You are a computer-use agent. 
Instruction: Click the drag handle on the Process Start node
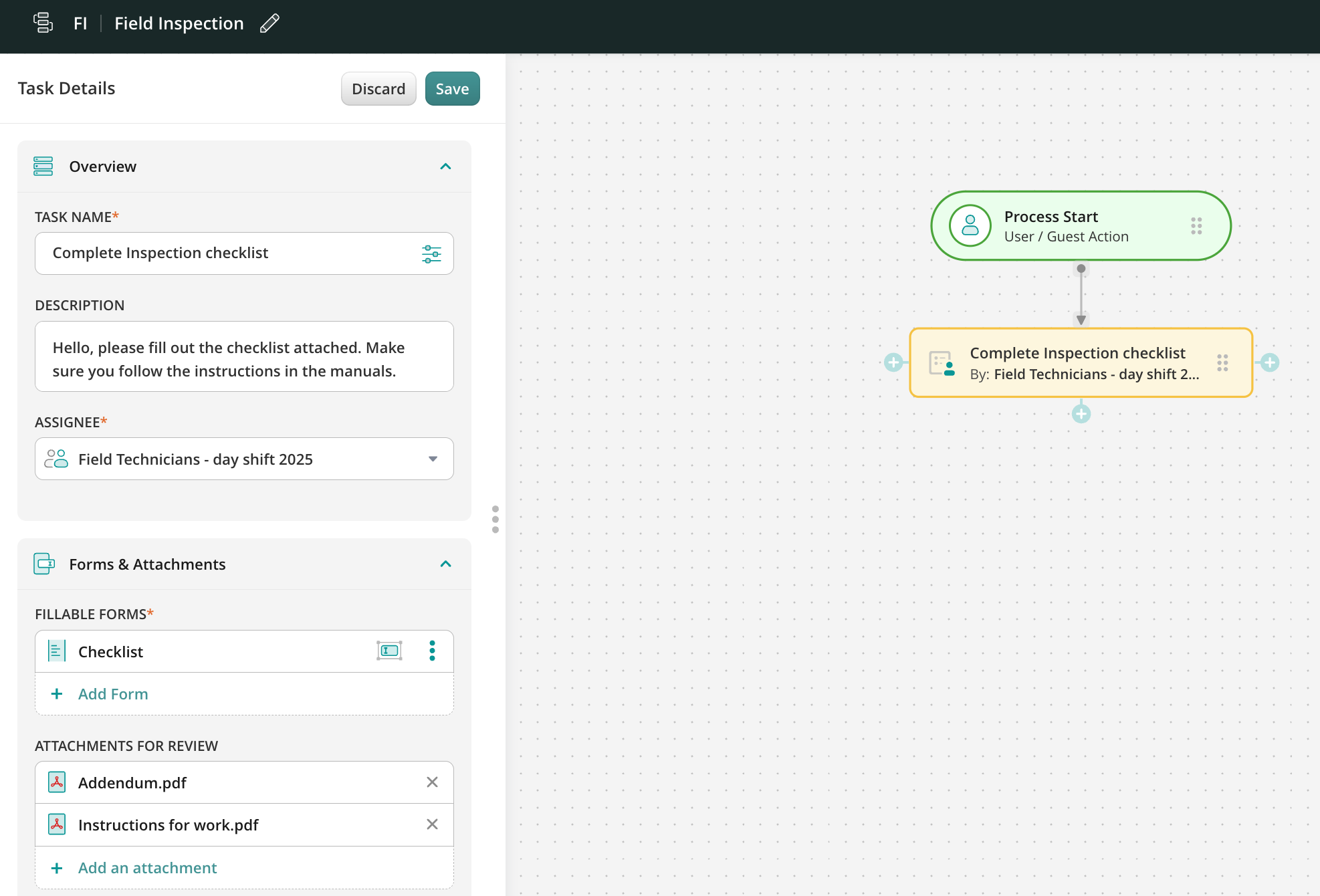tap(1196, 226)
